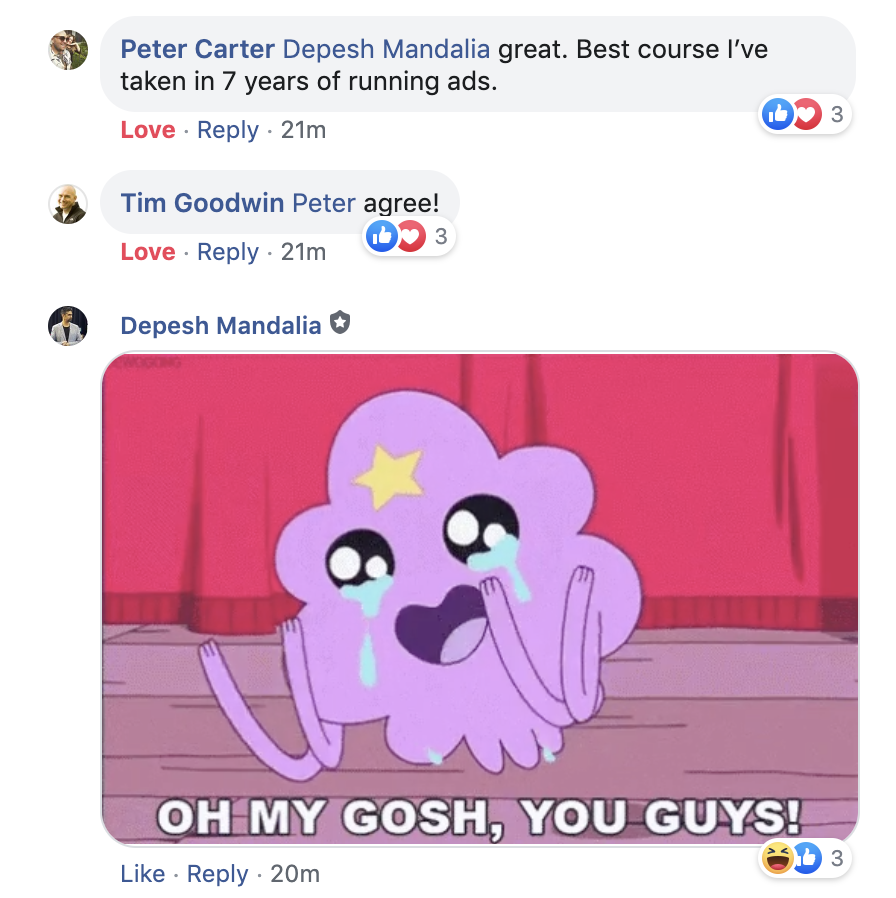Open the 'Oh my gosh, you guys' GIF
This screenshot has height=898, width=896.
click(480, 599)
